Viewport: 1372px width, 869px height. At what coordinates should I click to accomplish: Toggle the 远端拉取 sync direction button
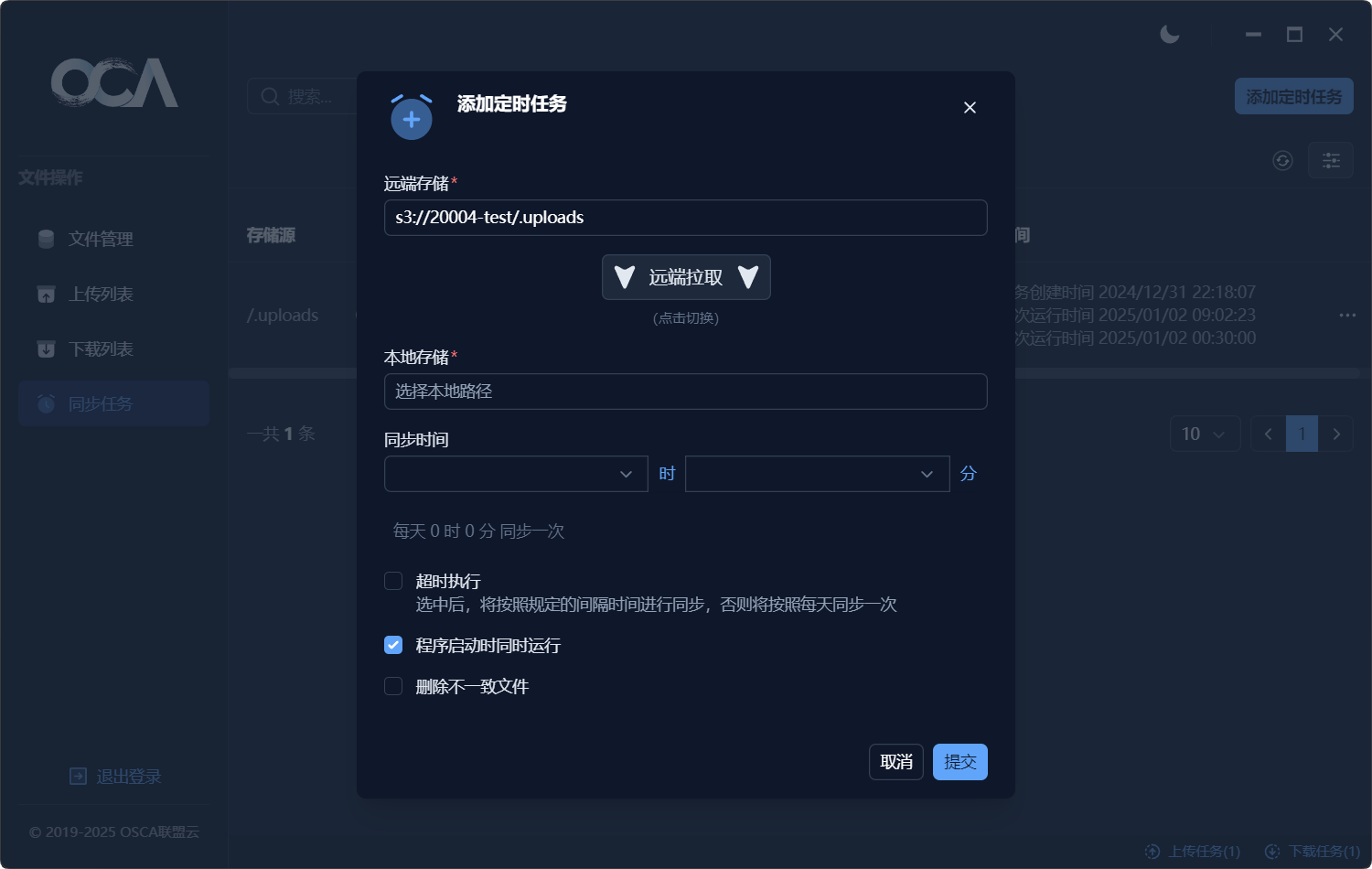(x=686, y=277)
